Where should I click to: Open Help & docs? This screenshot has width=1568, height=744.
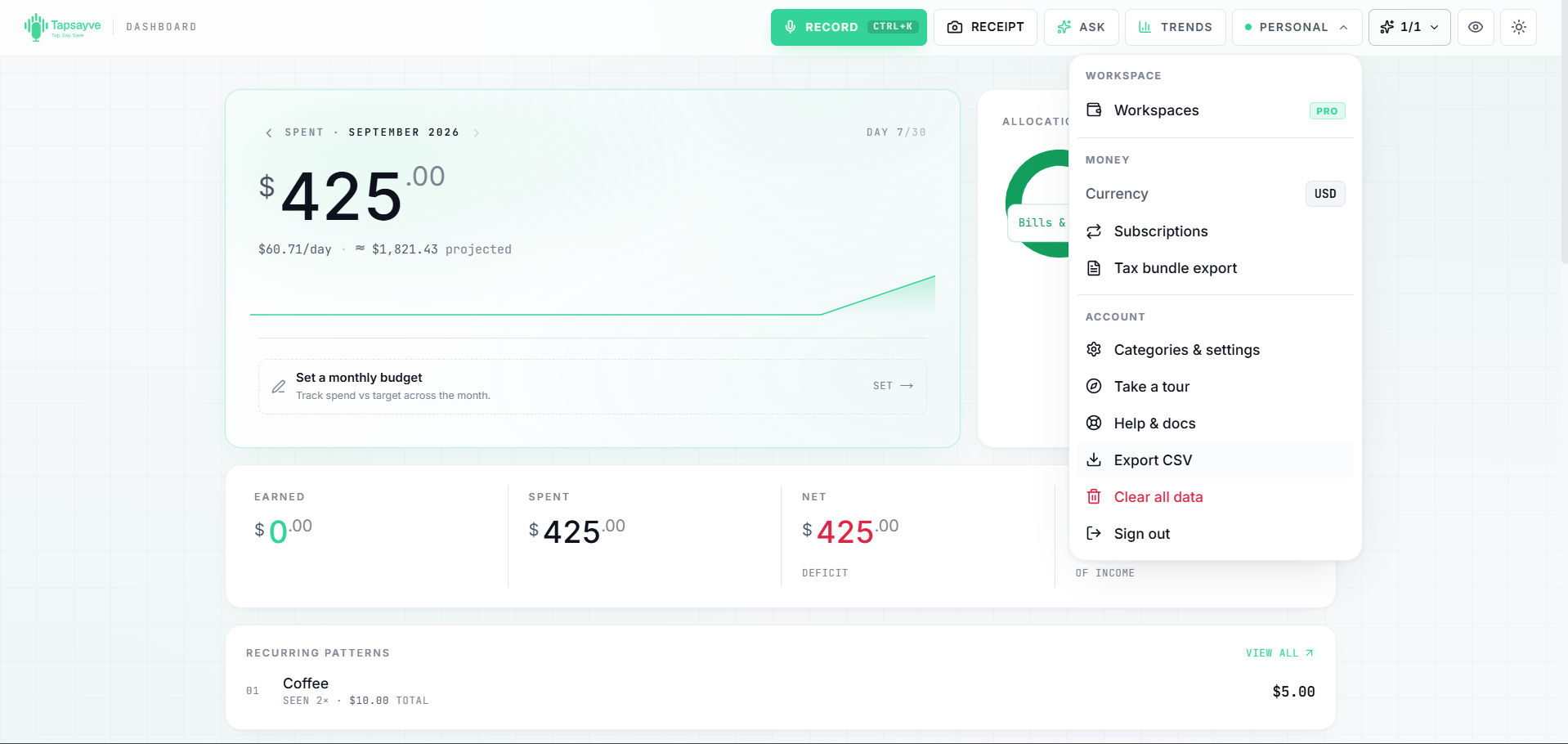click(1216, 424)
